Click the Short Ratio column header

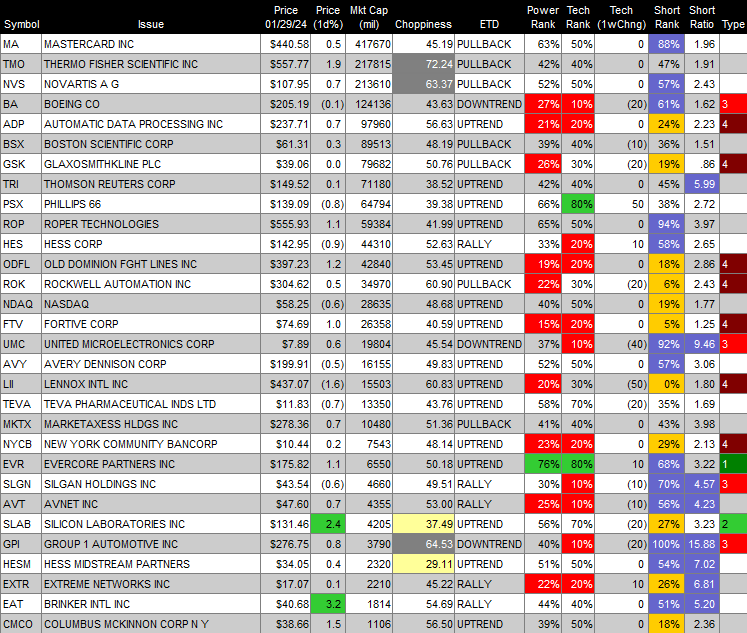point(702,17)
